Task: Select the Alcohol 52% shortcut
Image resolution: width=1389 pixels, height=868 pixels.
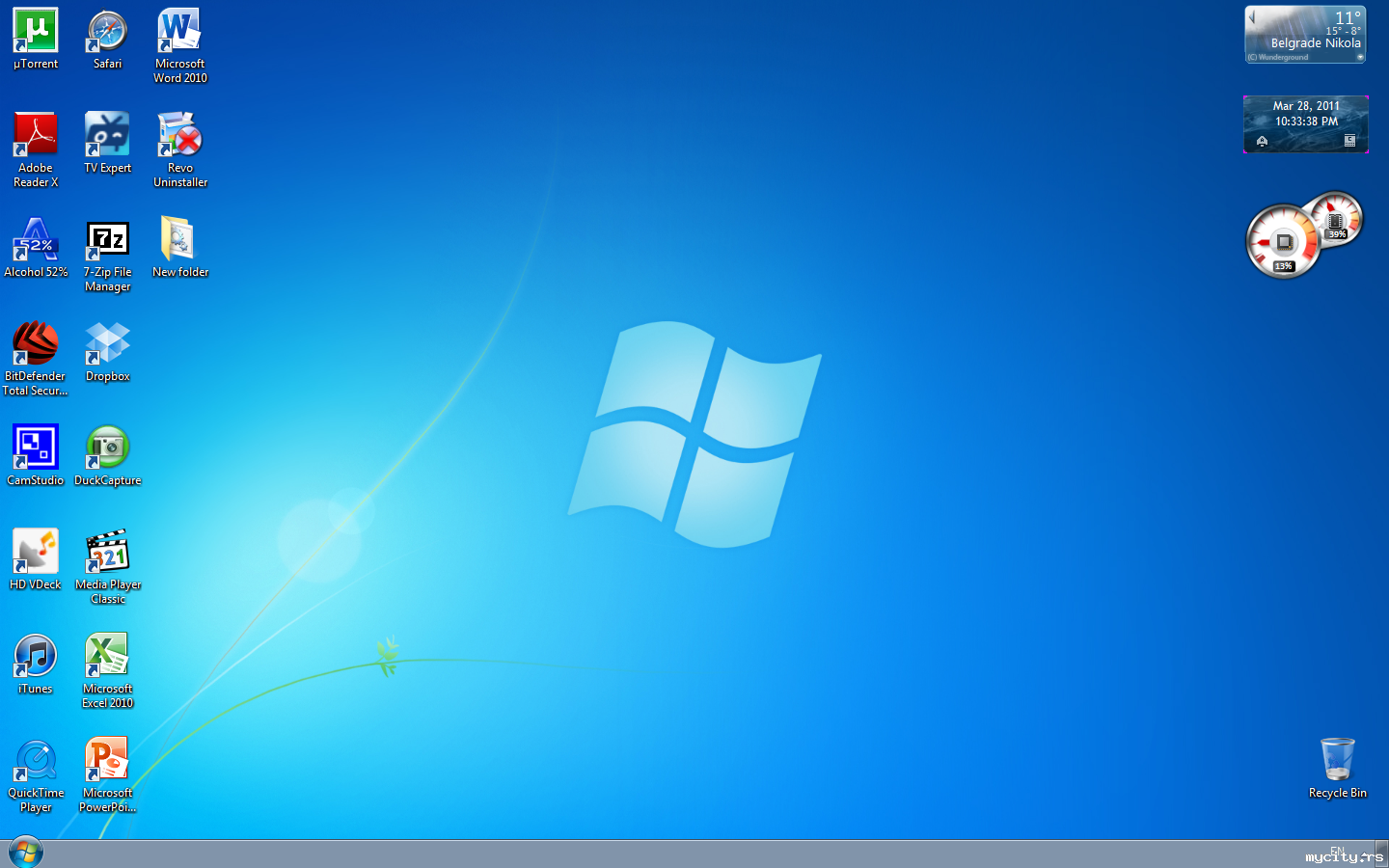Action: point(36,247)
